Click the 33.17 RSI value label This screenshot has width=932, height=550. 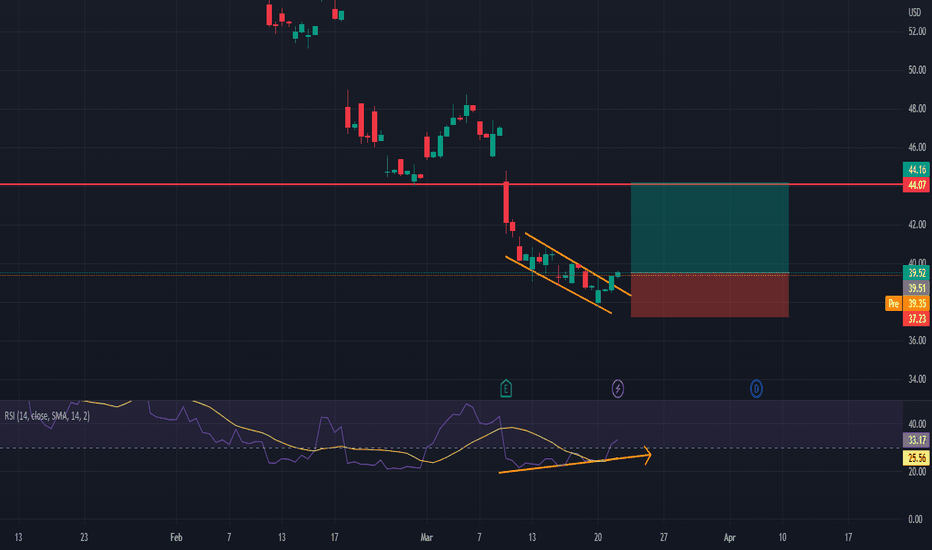(x=916, y=440)
